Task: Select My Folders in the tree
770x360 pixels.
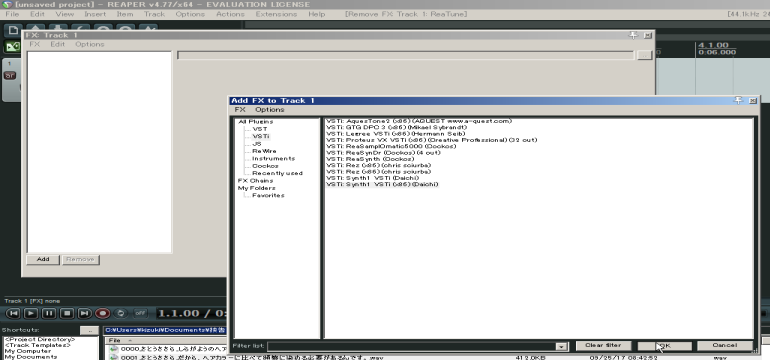Action: pyautogui.click(x=256, y=188)
